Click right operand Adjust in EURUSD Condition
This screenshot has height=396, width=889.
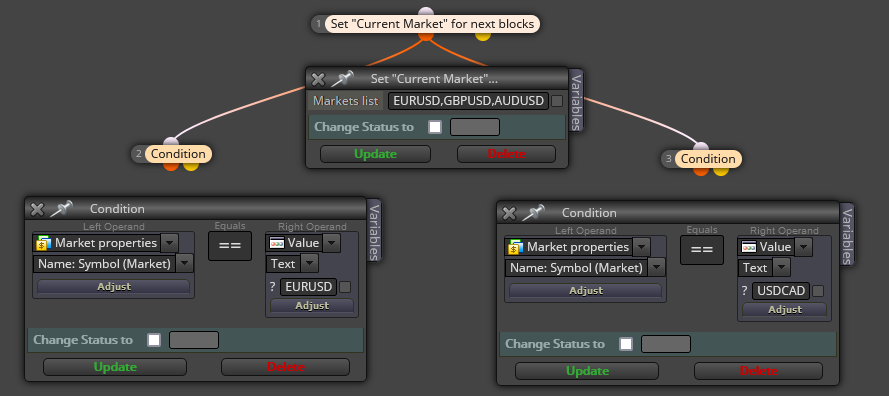tap(312, 305)
